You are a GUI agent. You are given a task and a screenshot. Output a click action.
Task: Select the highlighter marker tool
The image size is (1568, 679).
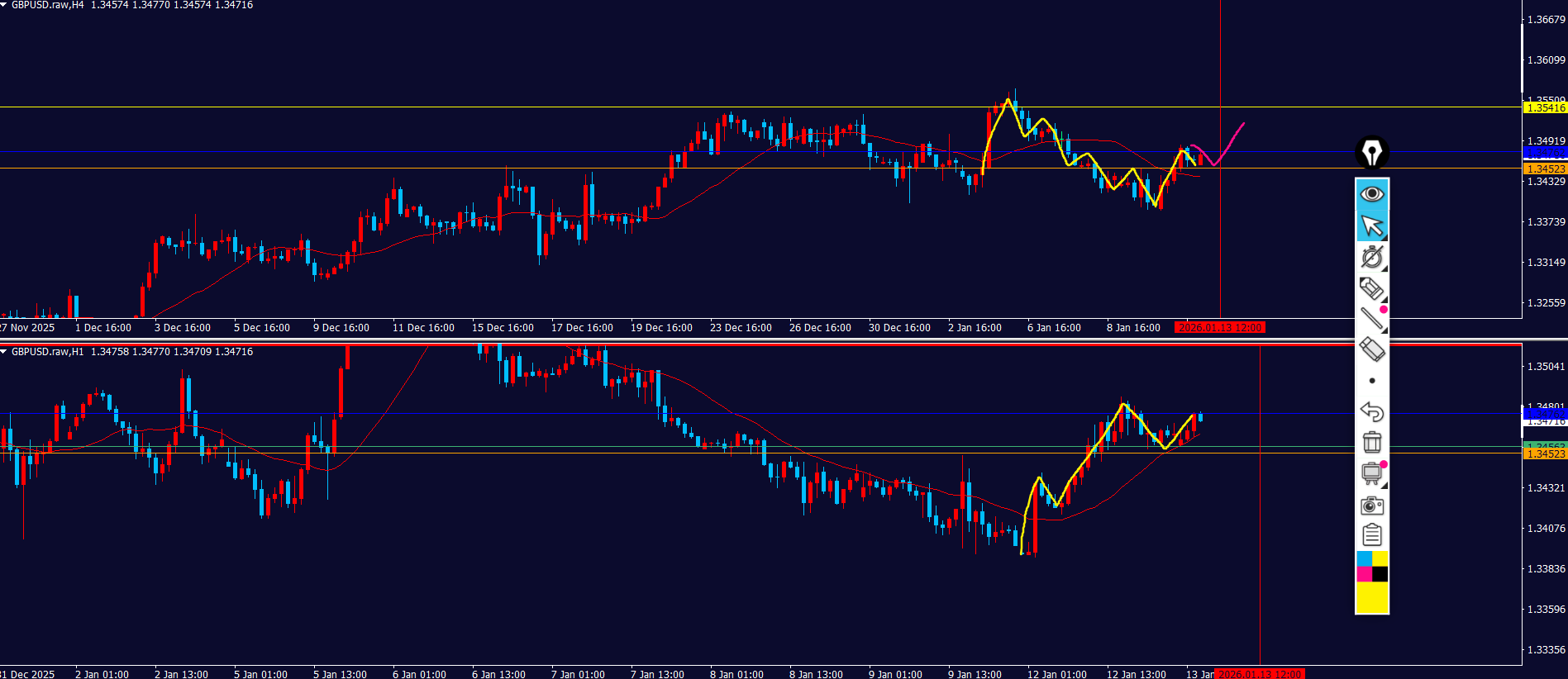[x=1372, y=288]
